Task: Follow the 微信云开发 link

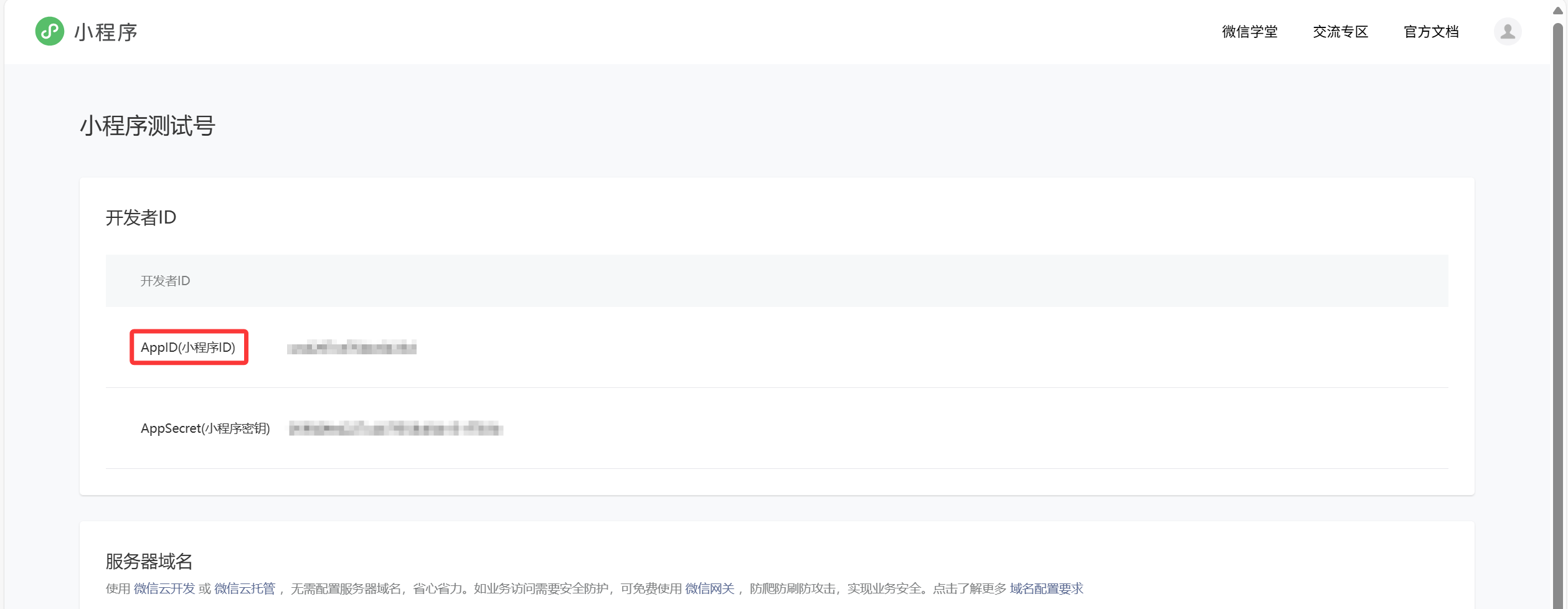Action: (164, 588)
